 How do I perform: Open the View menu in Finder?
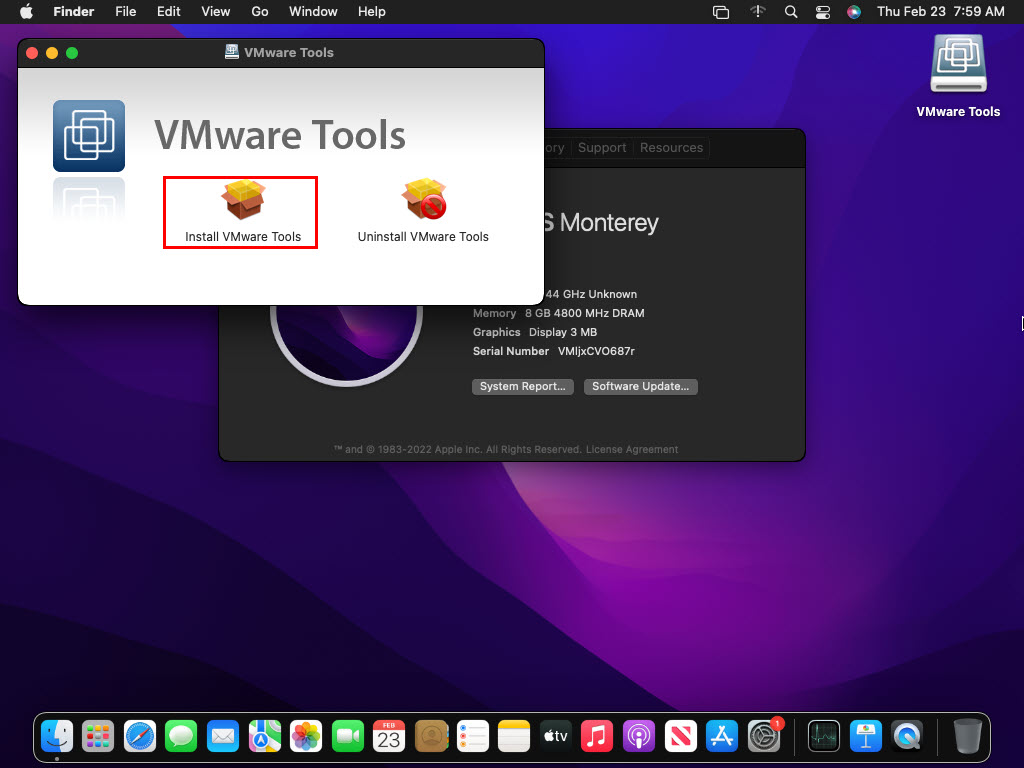click(x=215, y=12)
